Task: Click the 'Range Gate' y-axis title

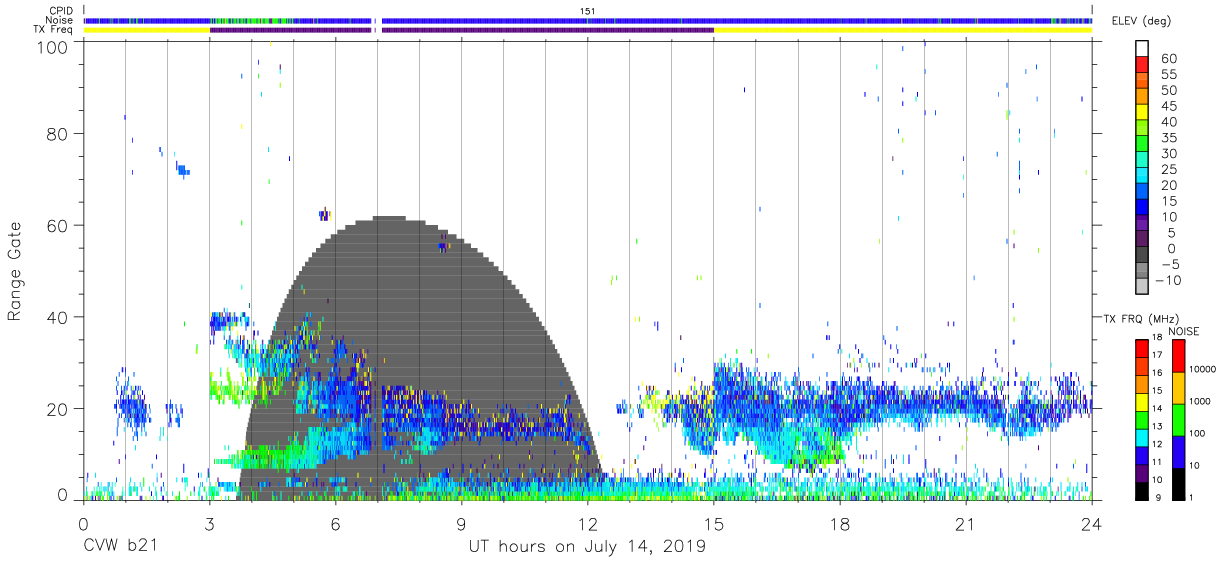Action: pos(15,272)
